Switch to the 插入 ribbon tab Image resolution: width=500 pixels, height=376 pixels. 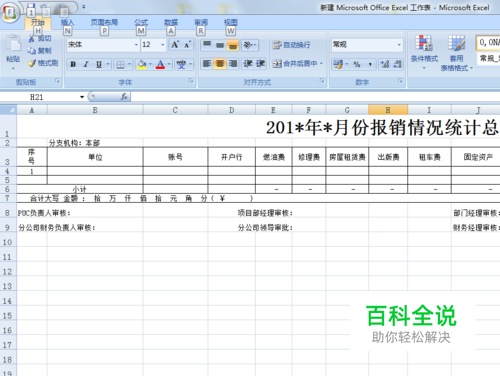[67, 22]
